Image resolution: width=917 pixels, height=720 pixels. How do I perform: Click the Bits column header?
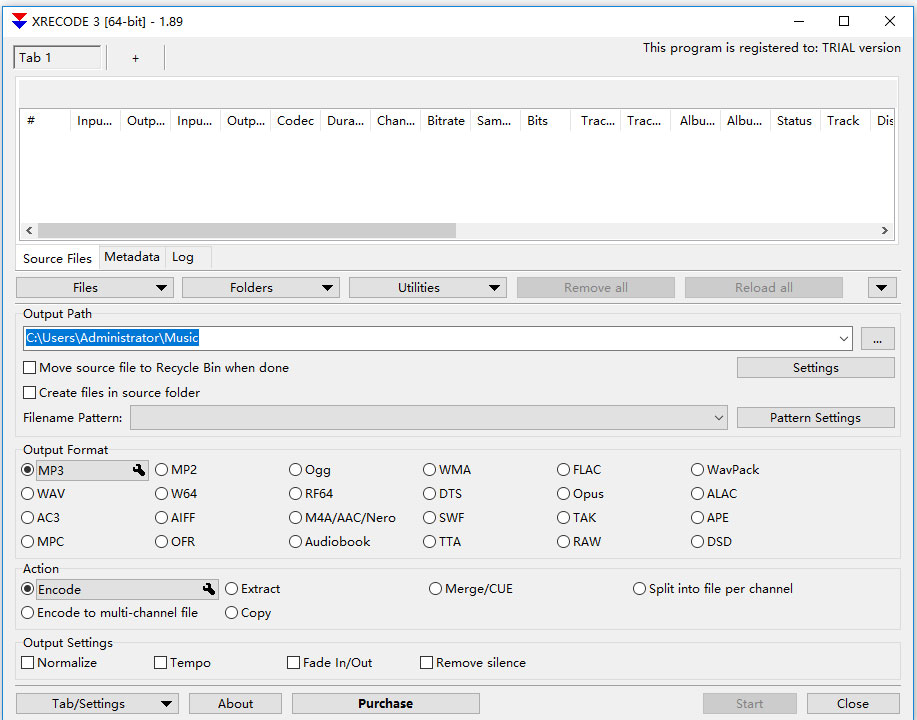546,121
